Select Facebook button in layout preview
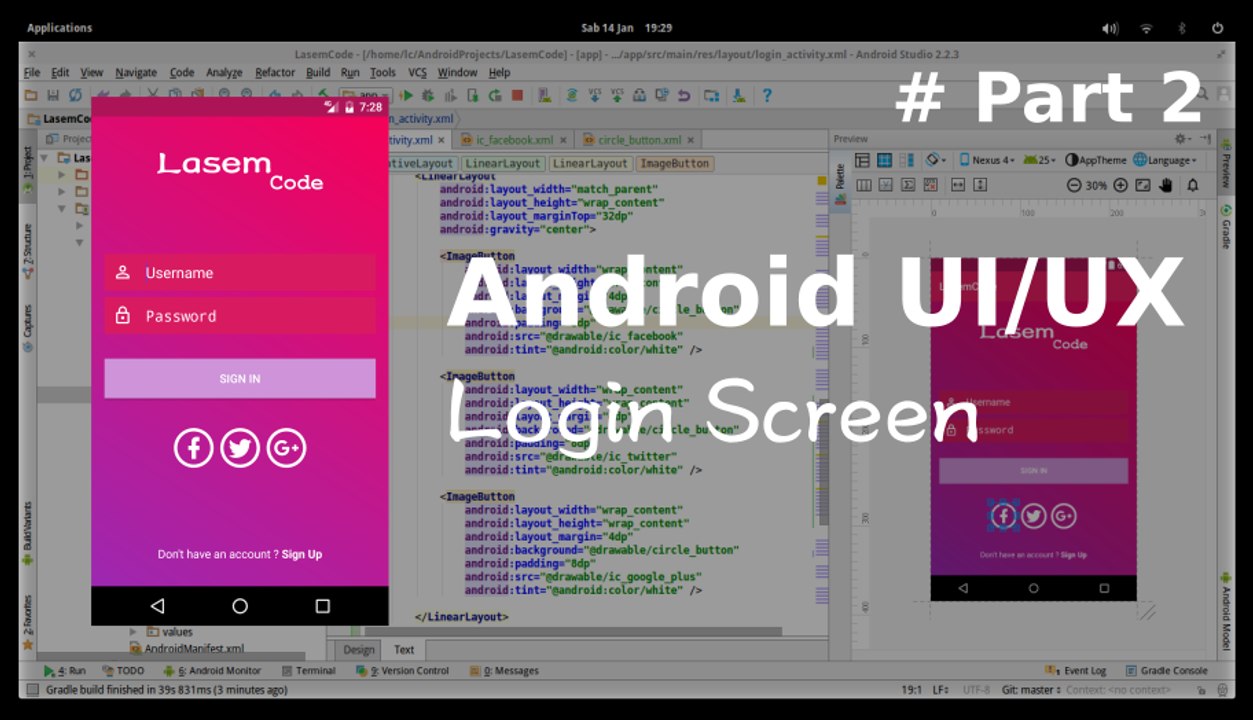Viewport: 1253px width, 720px height. 1003,516
